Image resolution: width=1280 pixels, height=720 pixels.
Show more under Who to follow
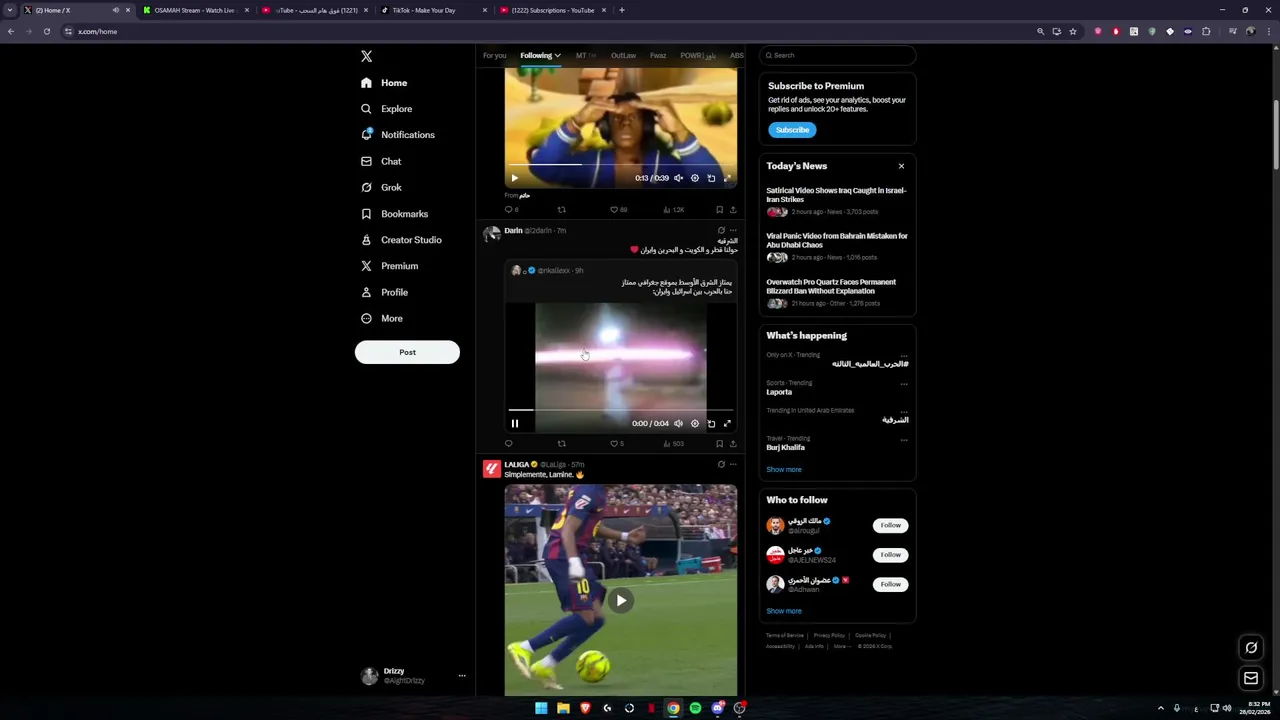click(x=784, y=611)
